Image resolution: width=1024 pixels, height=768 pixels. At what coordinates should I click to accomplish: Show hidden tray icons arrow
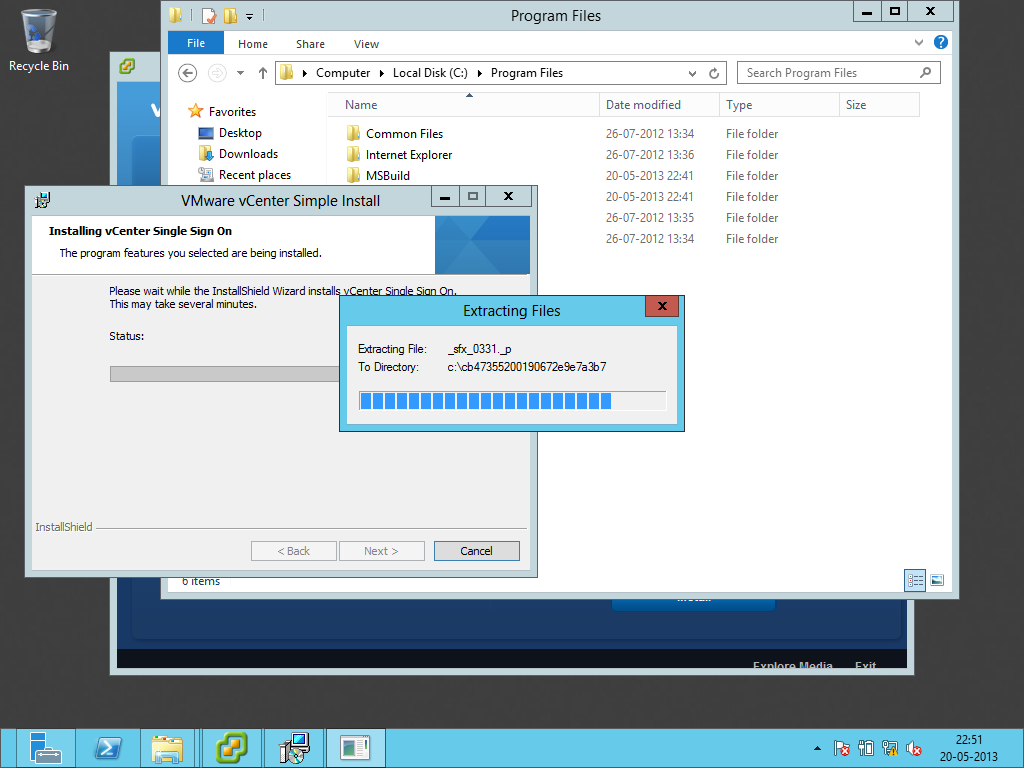coord(817,748)
